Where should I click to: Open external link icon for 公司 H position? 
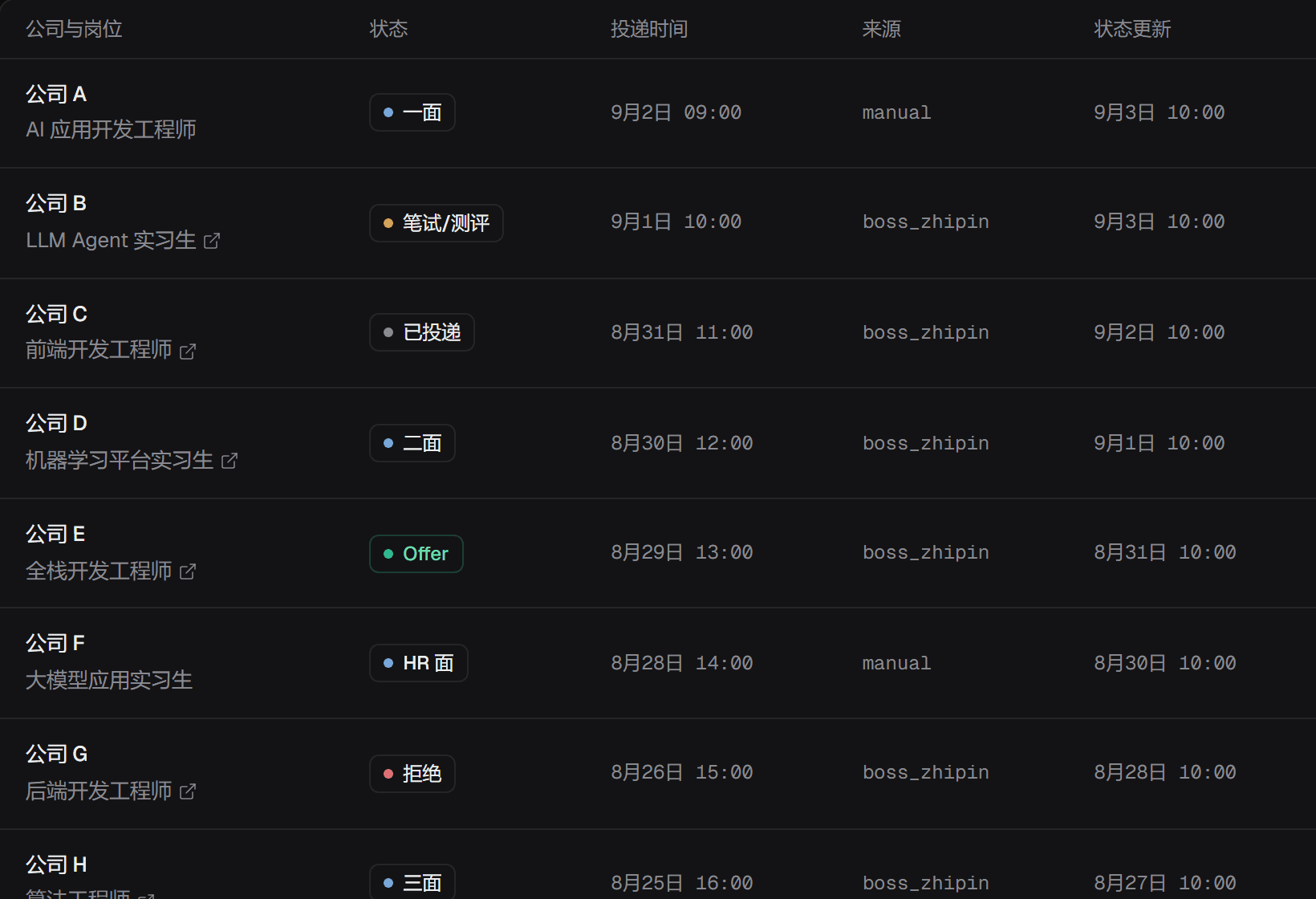click(x=146, y=895)
